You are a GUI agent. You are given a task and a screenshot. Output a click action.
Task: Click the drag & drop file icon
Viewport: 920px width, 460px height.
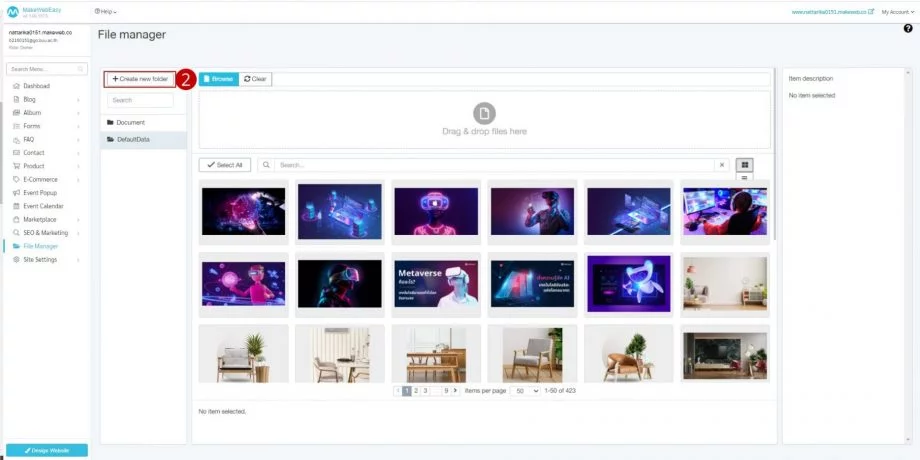click(x=484, y=113)
